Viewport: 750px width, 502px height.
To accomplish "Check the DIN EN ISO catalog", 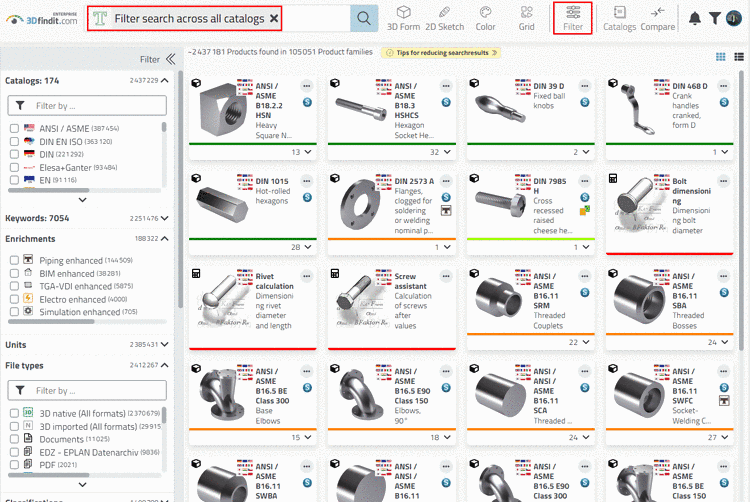I will click(x=14, y=142).
